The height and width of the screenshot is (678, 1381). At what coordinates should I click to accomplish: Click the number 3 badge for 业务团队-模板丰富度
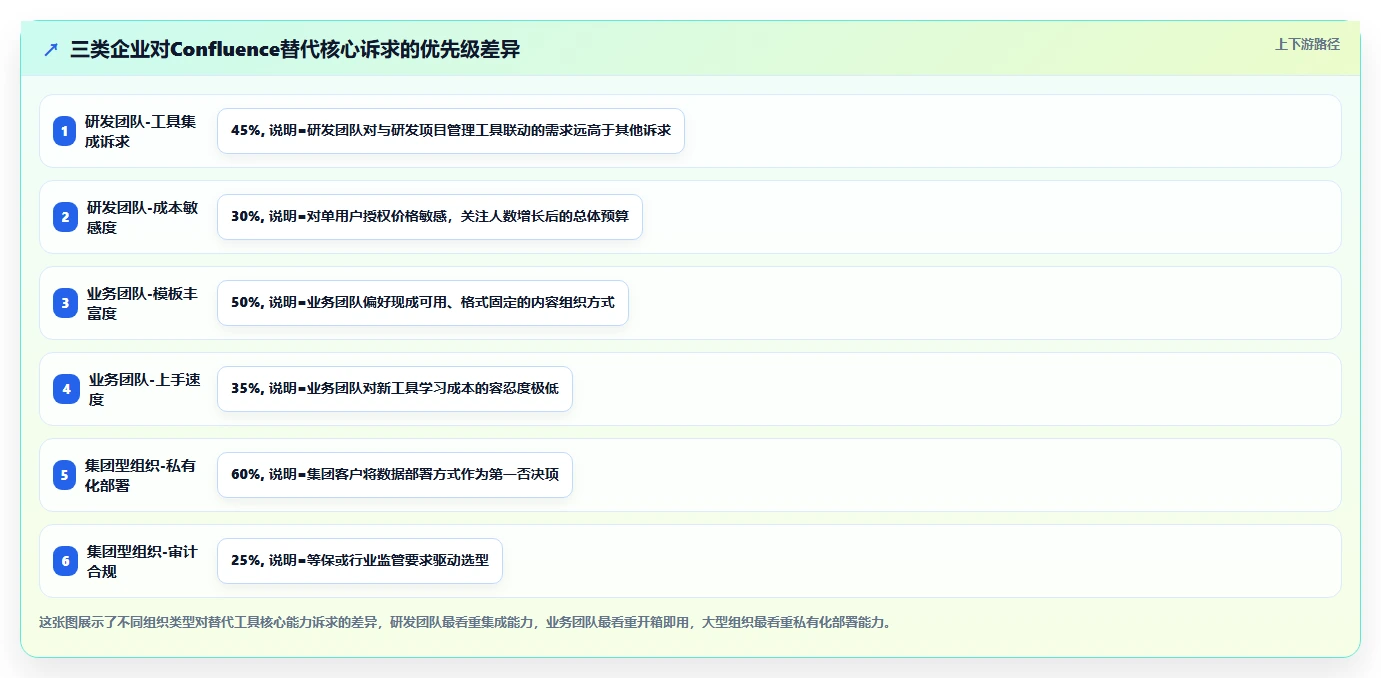[65, 303]
